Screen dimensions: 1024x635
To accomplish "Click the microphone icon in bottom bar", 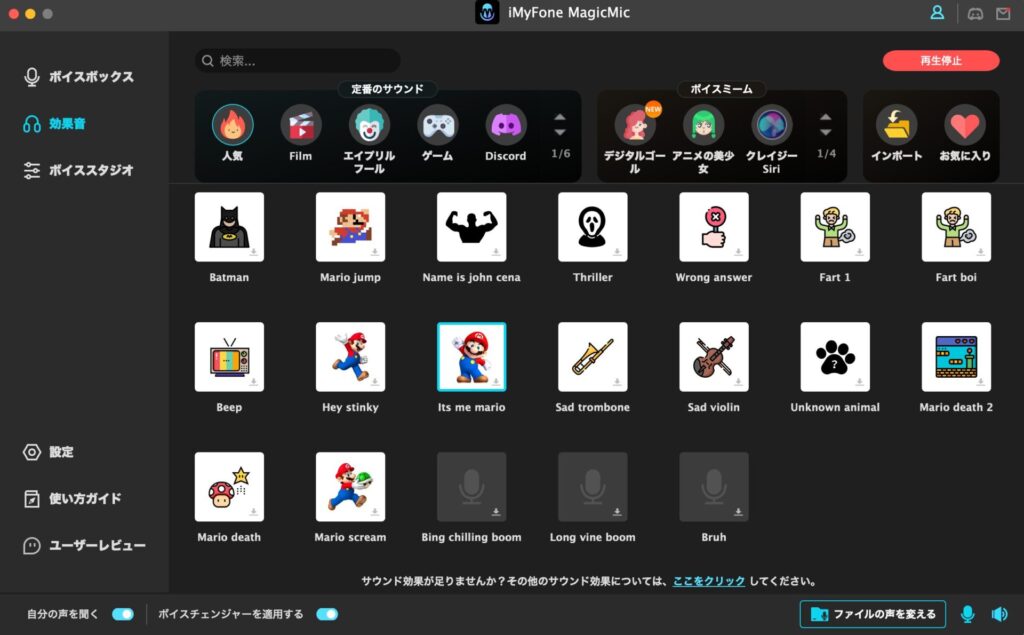I will click(x=968, y=614).
